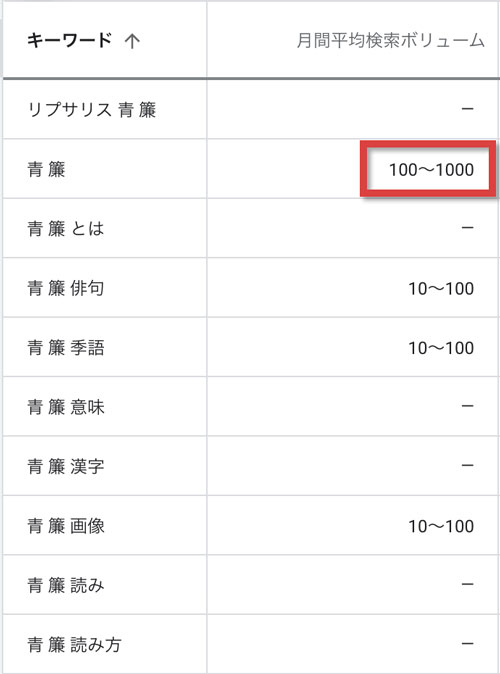Click the 10～100 volume for 青簾 俳句

point(441,288)
